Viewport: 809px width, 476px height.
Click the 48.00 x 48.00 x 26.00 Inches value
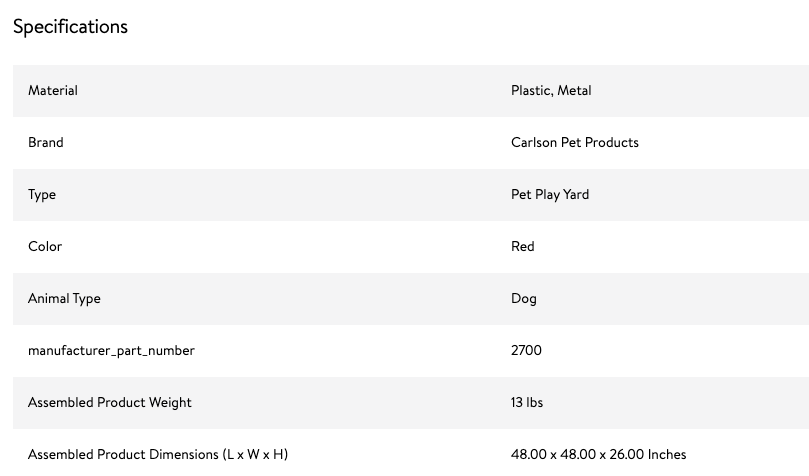point(598,455)
